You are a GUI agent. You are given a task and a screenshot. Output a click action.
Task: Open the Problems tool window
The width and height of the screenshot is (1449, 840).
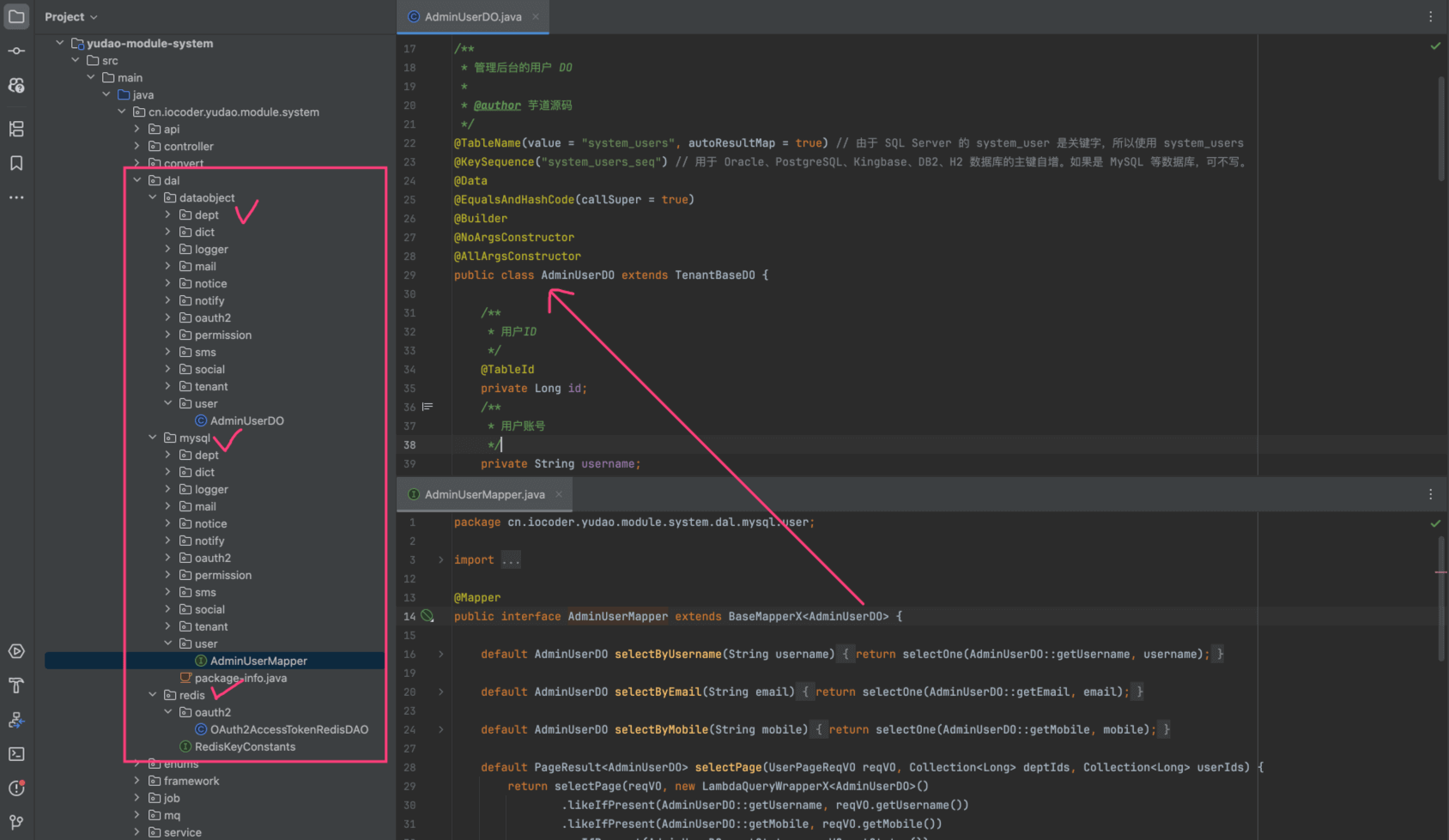pyautogui.click(x=16, y=788)
